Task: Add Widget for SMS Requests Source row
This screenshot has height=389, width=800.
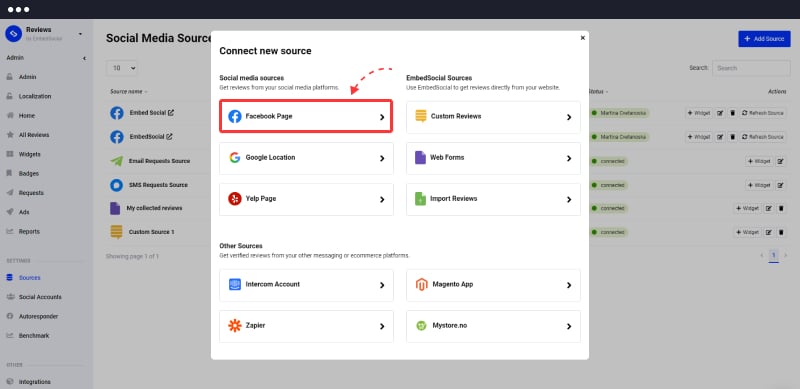Action: point(759,185)
